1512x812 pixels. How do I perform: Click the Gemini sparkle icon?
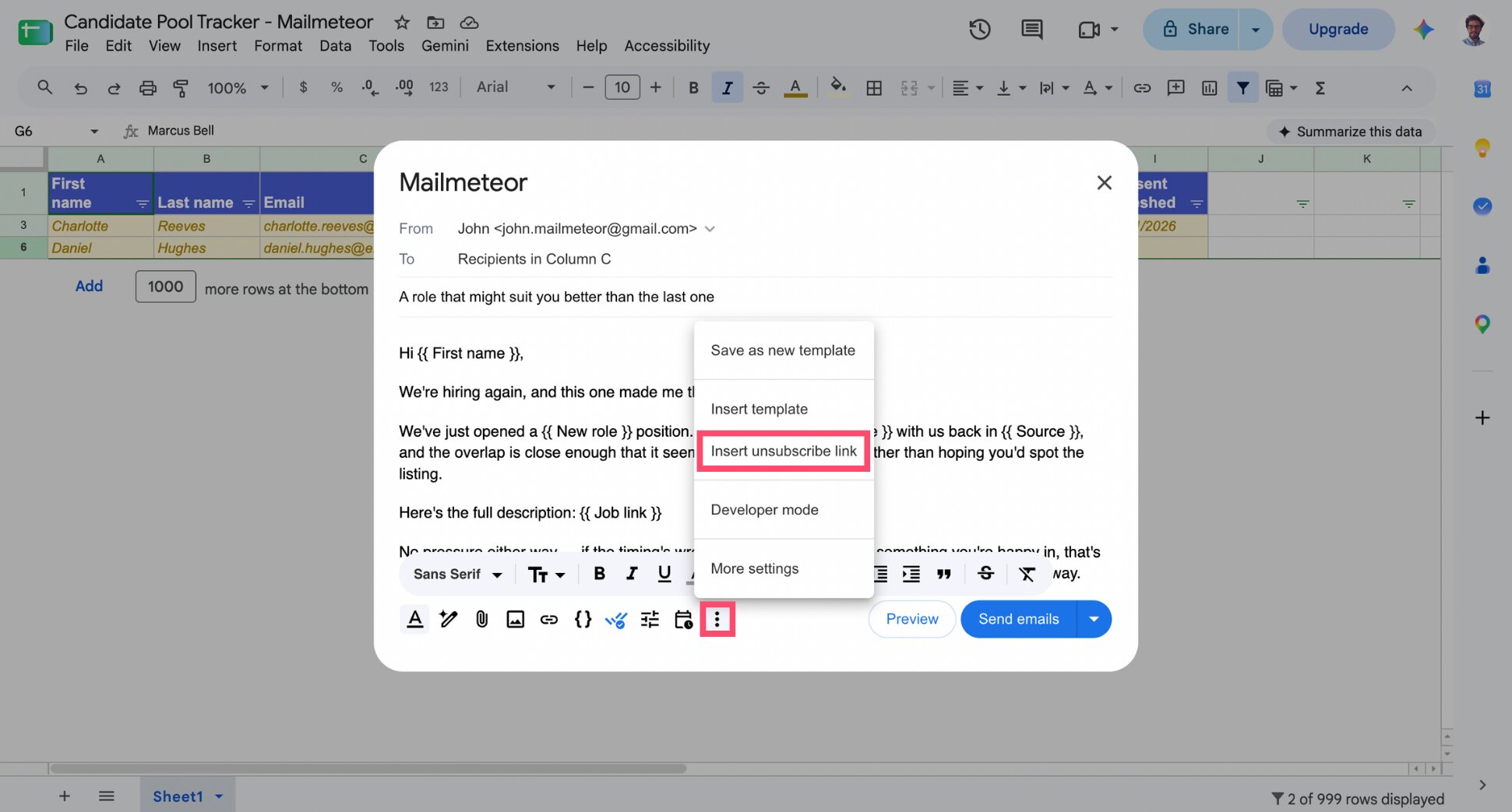click(x=1423, y=30)
